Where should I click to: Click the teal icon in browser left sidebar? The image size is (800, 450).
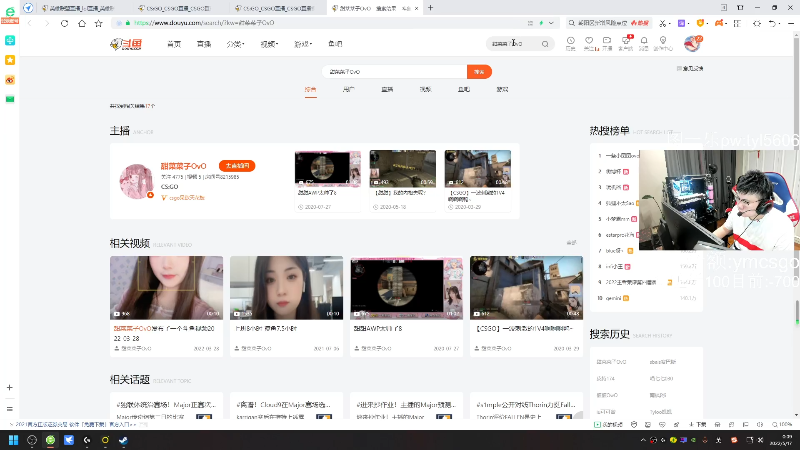click(x=10, y=40)
